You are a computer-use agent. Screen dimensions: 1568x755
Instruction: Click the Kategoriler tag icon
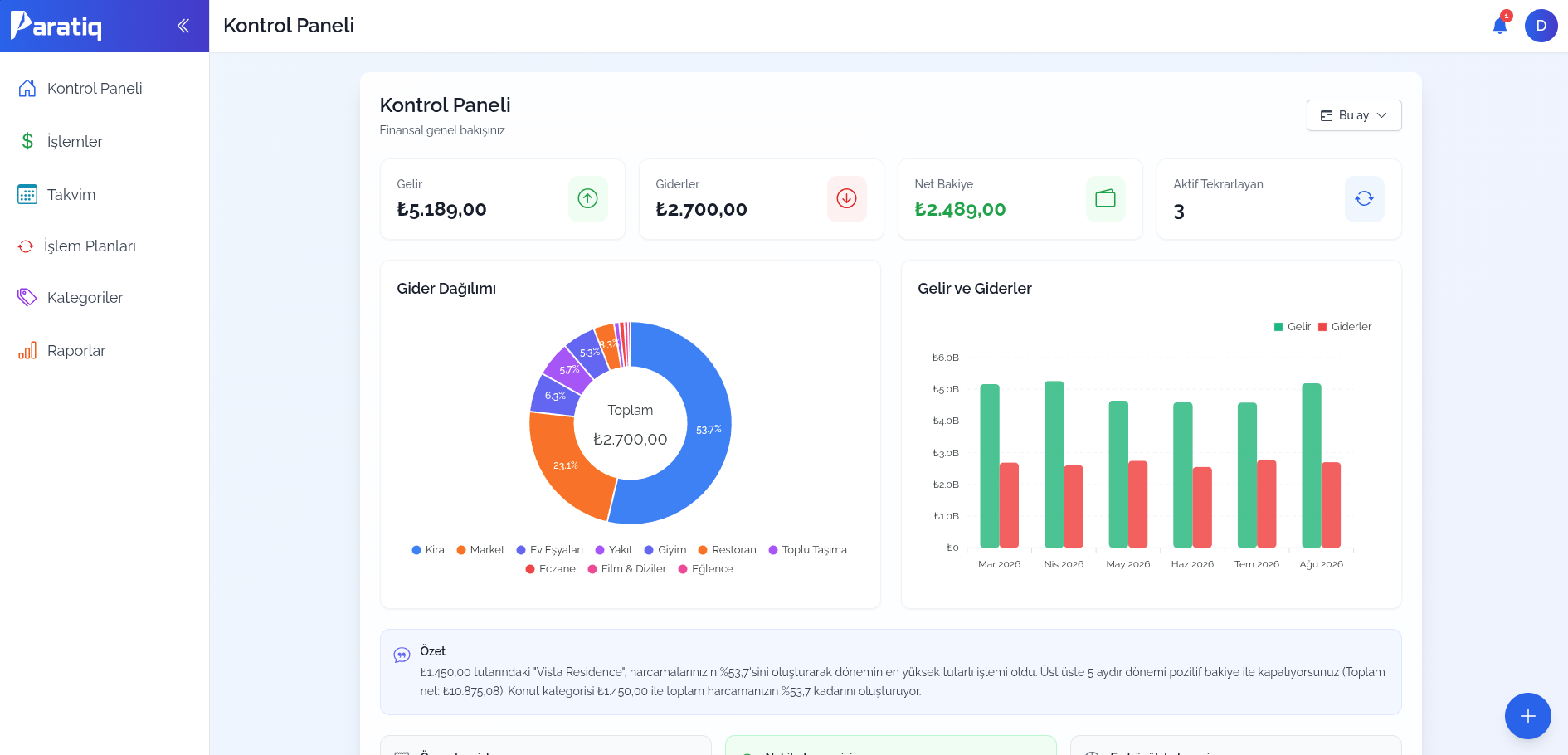click(x=27, y=297)
